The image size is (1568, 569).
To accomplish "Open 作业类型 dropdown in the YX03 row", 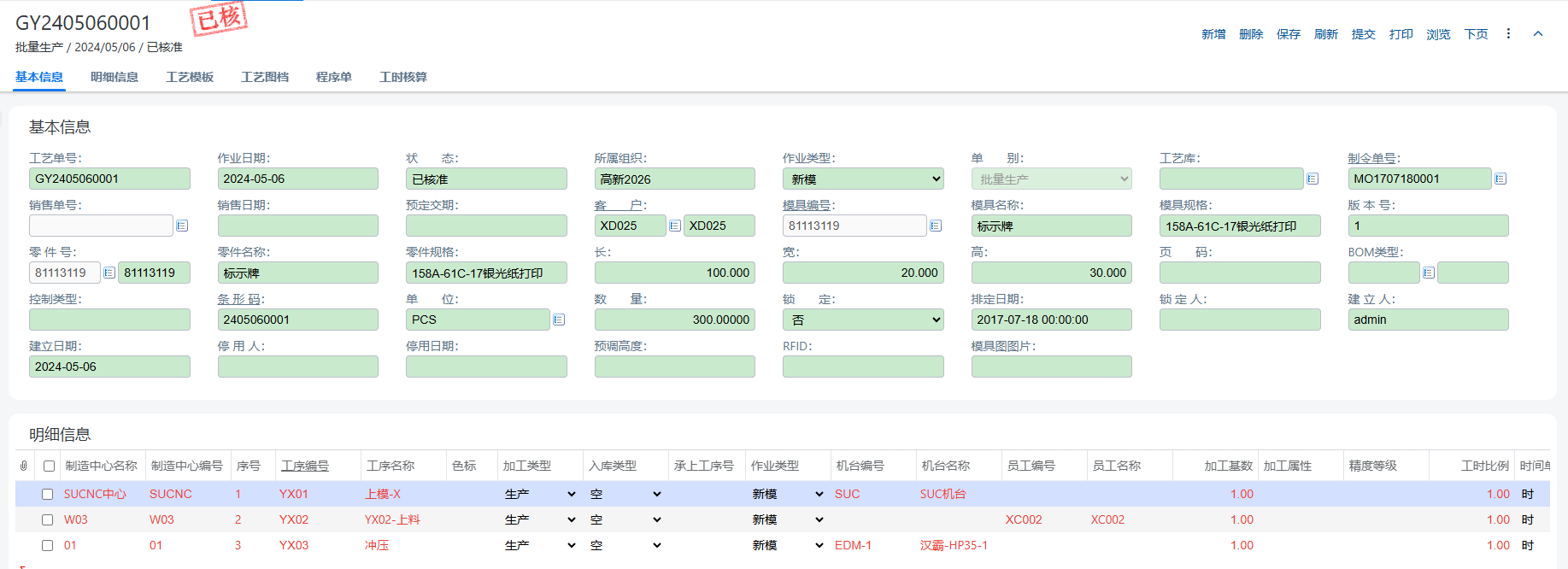I will [x=788, y=545].
